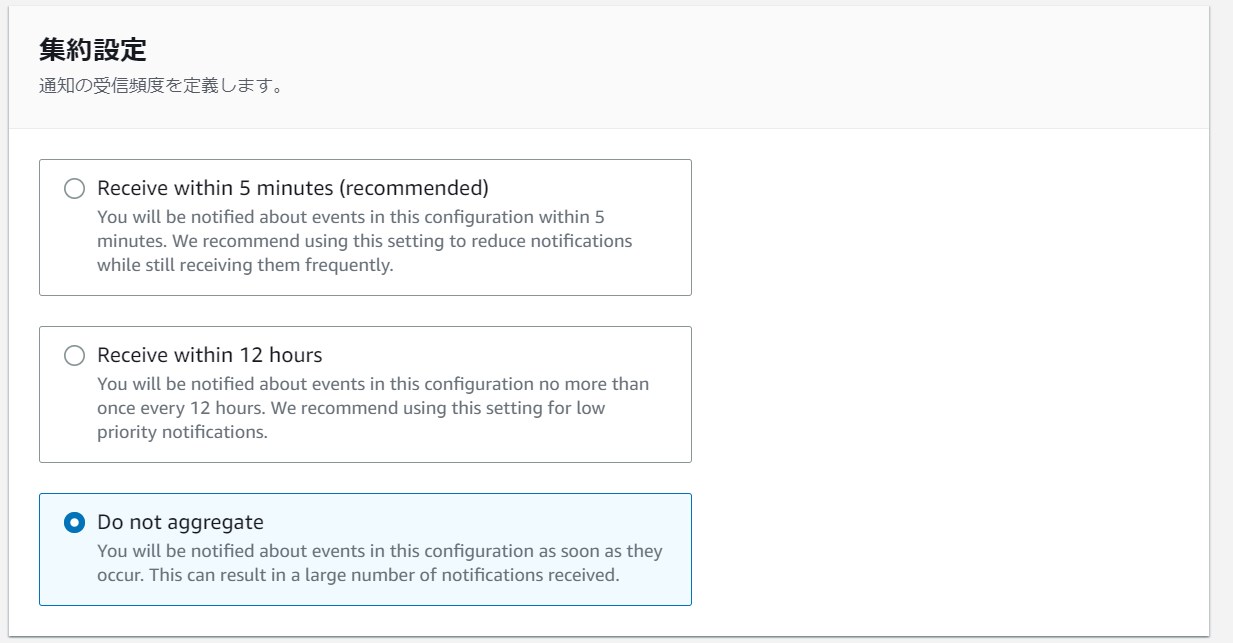Click the empty radio circle beside "Receive within 12 hours"
This screenshot has height=643, width=1233.
tap(74, 355)
